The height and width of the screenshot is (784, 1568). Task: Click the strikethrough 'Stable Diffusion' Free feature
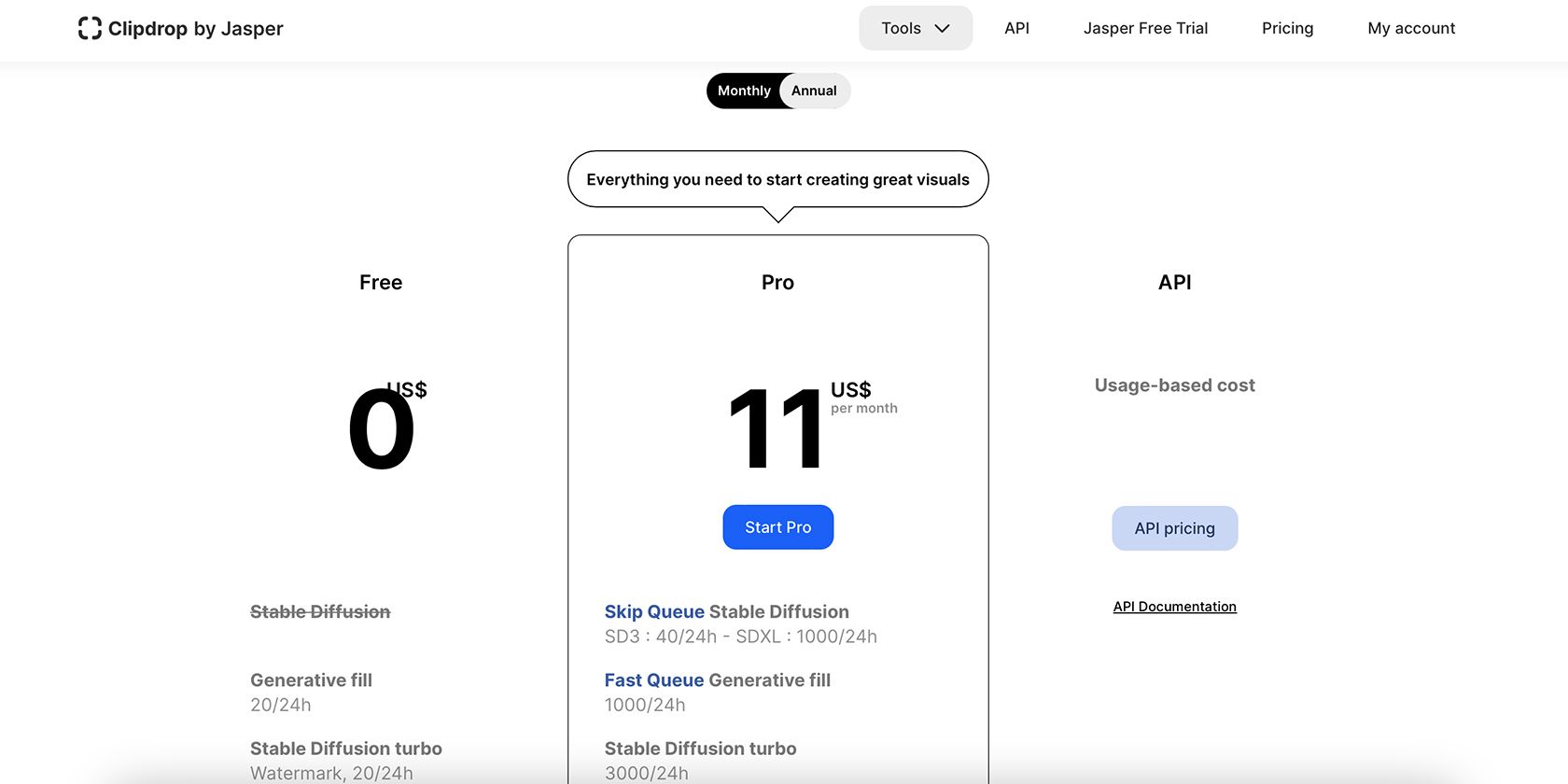click(320, 612)
